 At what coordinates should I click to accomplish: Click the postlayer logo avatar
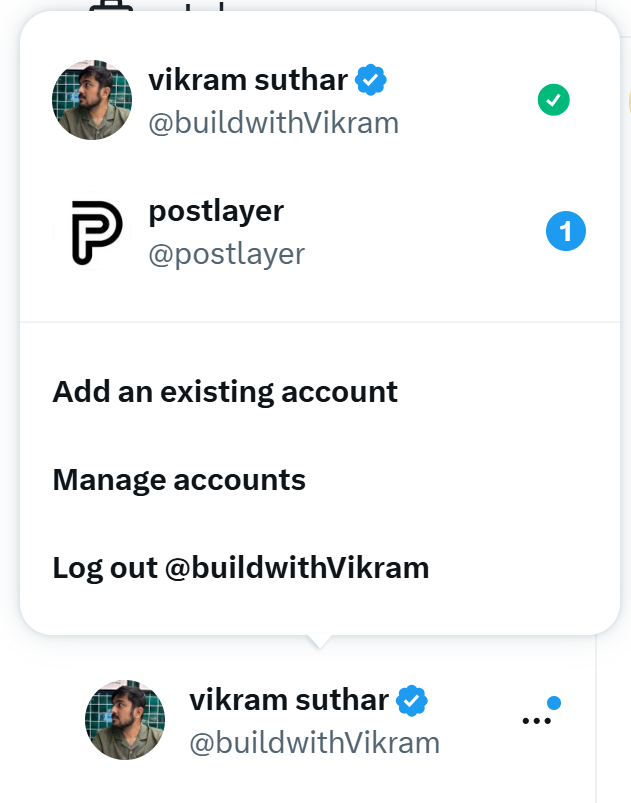coord(92,232)
